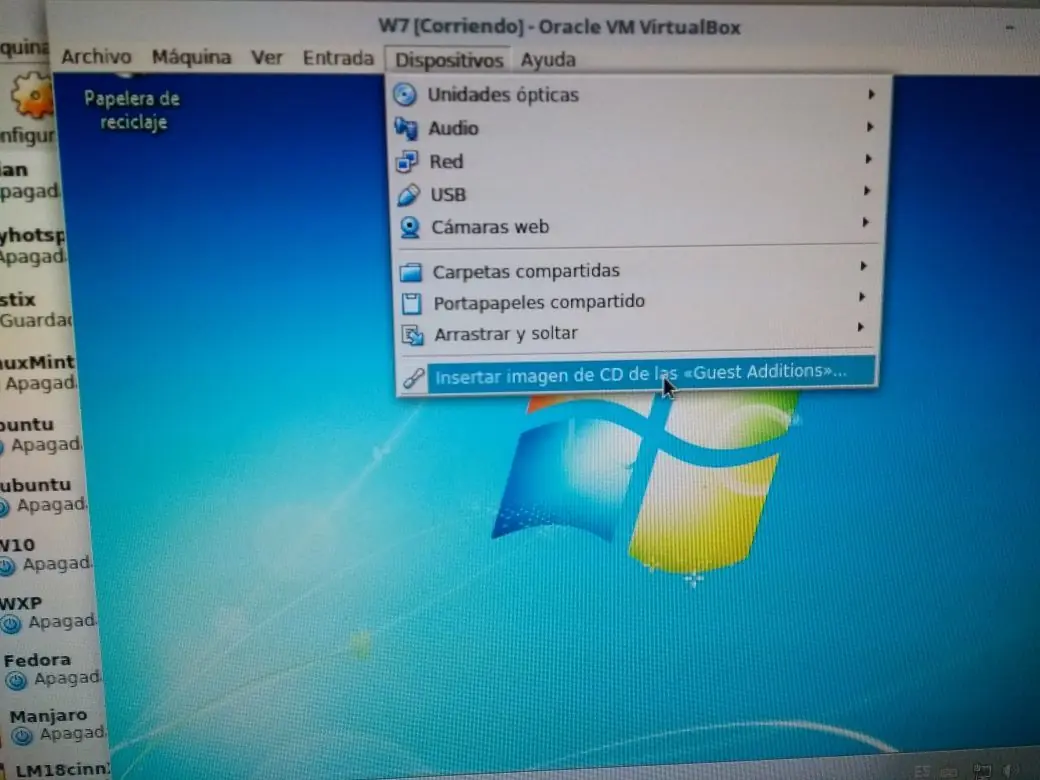Open the Ayuda menu
The width and height of the screenshot is (1040, 780).
coord(548,60)
